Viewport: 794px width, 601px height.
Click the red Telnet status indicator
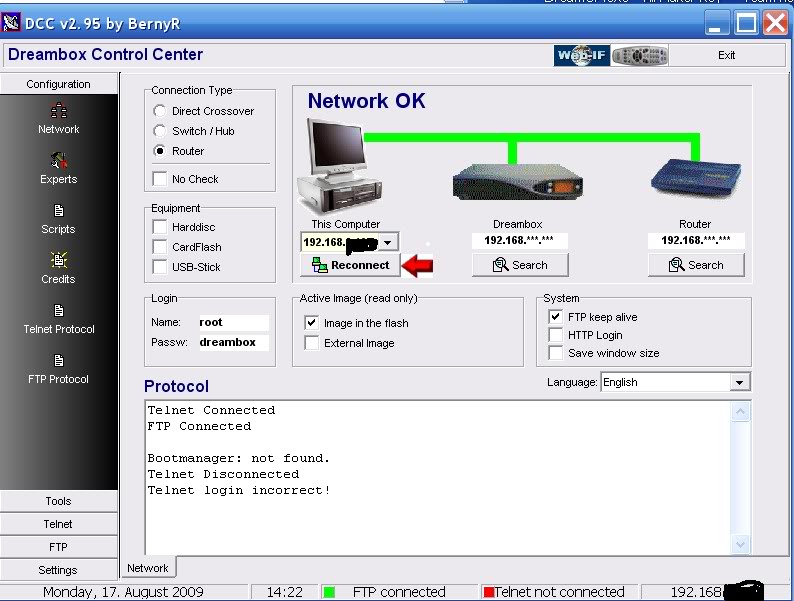tap(489, 592)
